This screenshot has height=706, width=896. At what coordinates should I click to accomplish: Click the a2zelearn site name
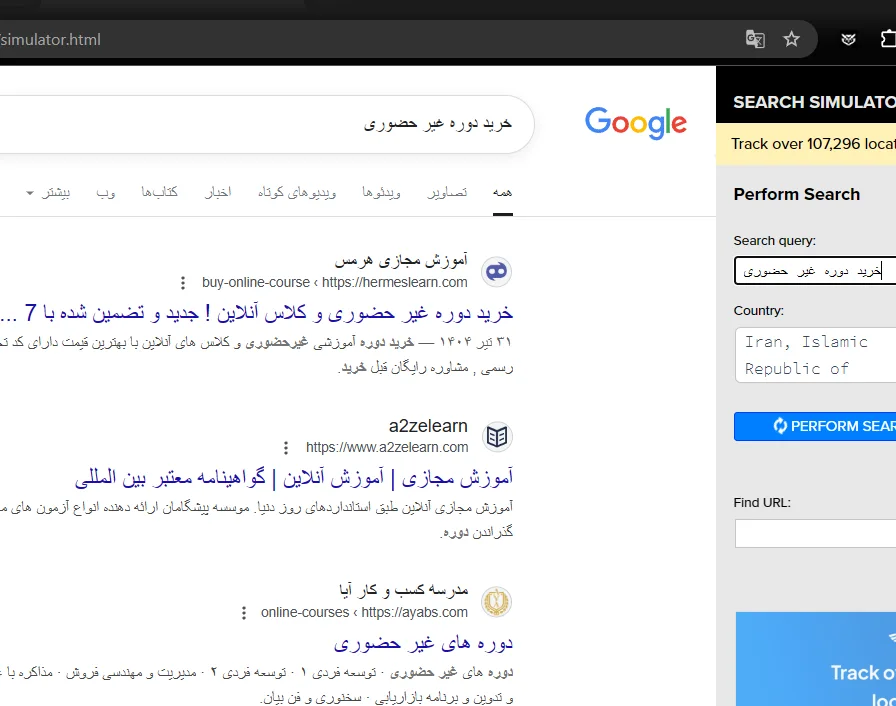428,426
